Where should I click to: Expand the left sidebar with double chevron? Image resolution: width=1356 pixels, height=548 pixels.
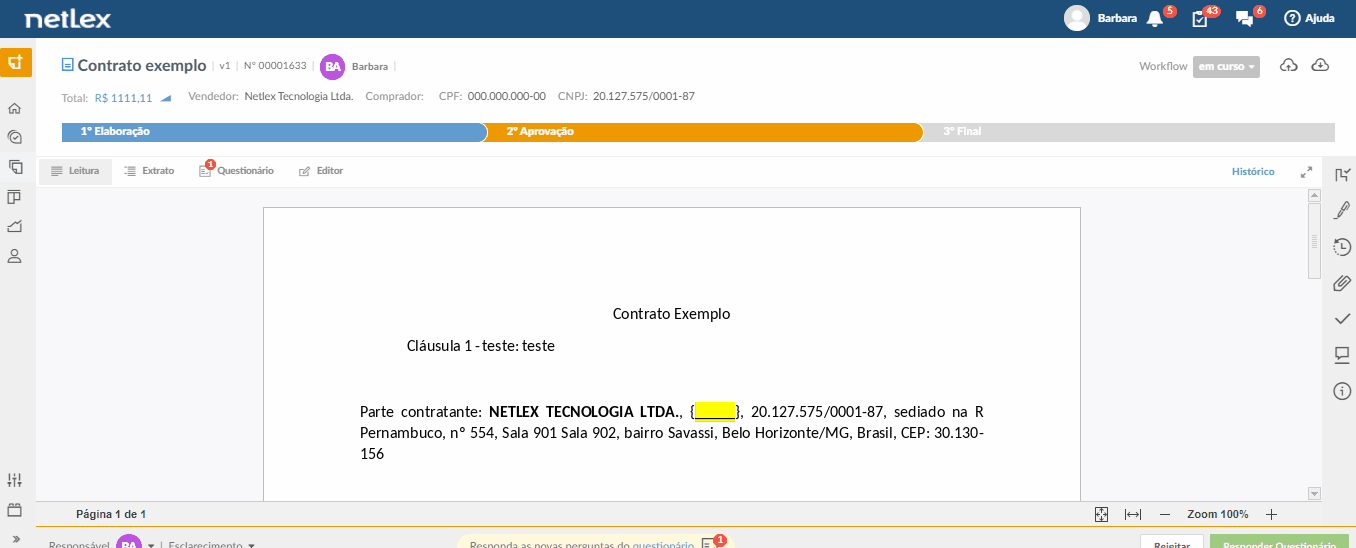[15, 540]
